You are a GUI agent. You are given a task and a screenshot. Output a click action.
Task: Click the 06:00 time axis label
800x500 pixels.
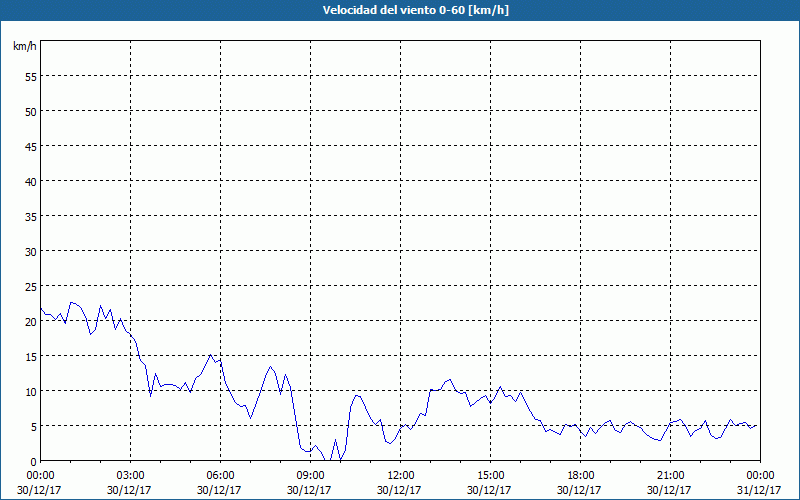[x=220, y=476]
